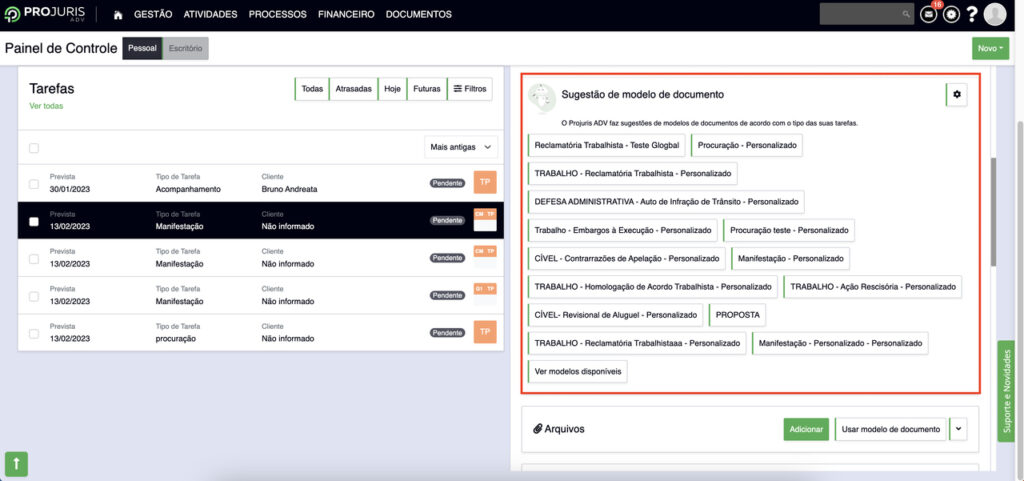This screenshot has width=1024, height=481.
Task: Toggle the select-all tasks checkbox
Action: point(34,148)
